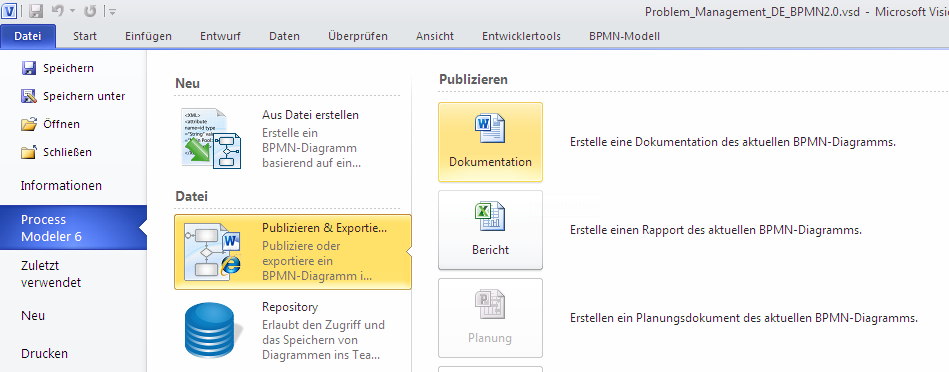The image size is (949, 372).
Task: Click description 'Publiziere oder exportiere ein BPMN-Diagramm'
Action: [317, 261]
